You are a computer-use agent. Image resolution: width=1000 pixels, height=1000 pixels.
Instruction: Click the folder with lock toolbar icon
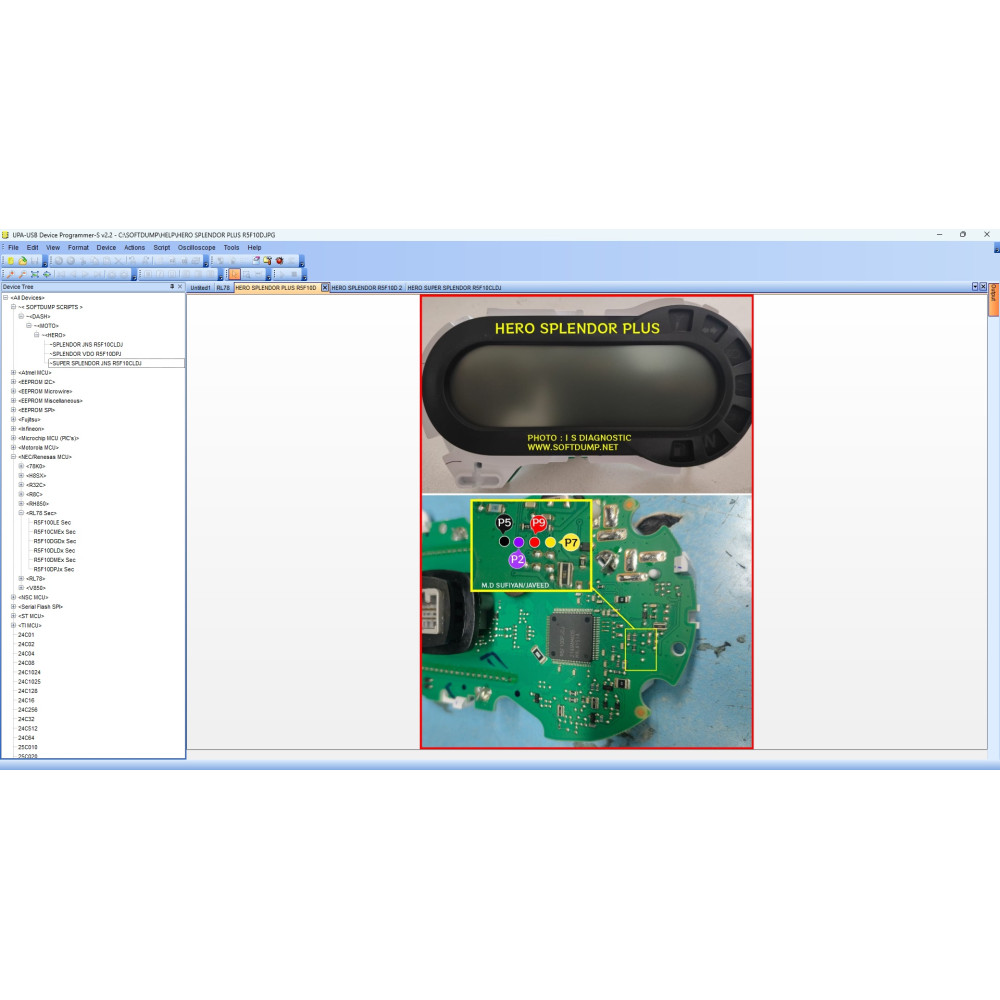click(267, 260)
